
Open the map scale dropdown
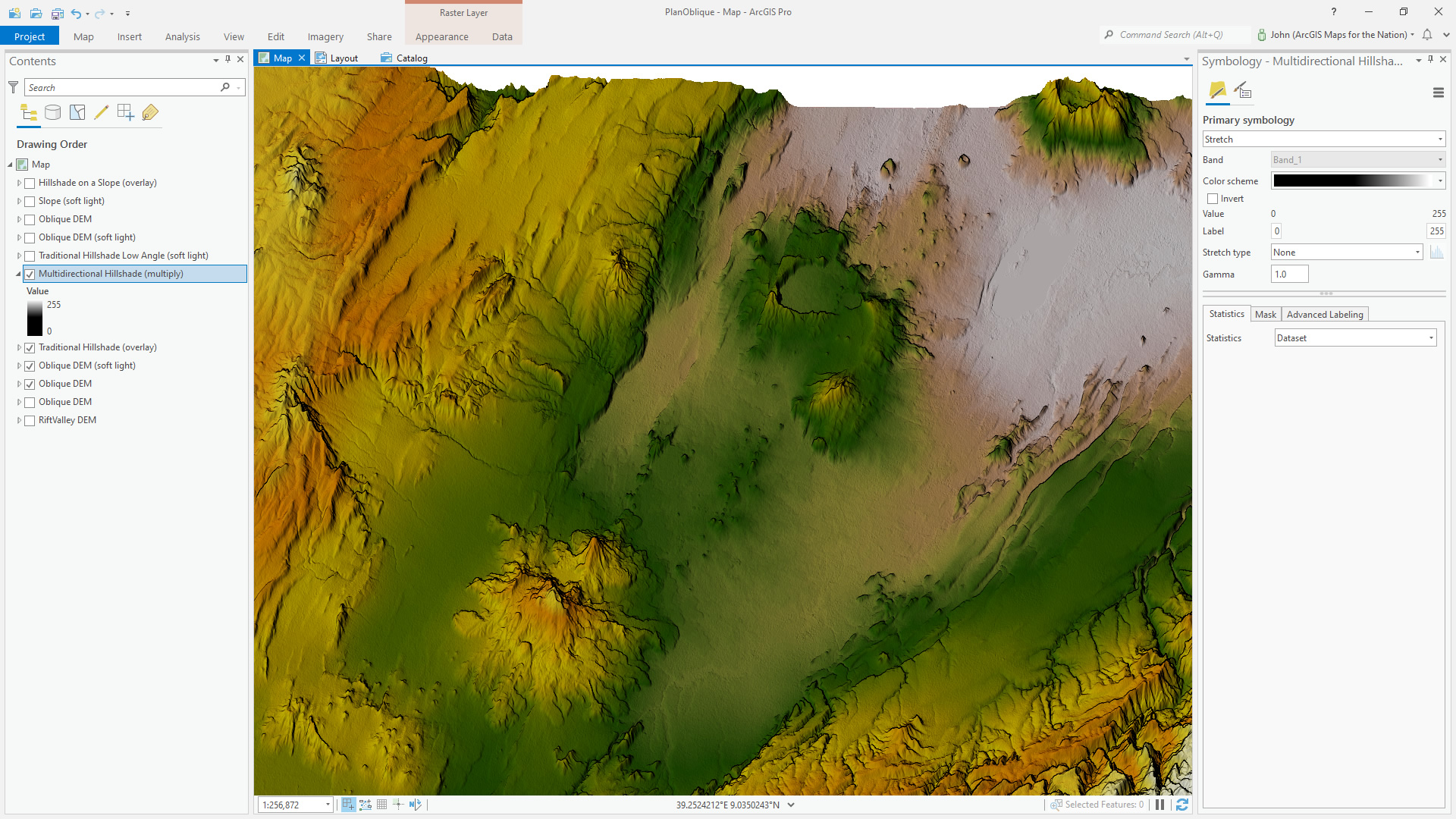[x=328, y=805]
